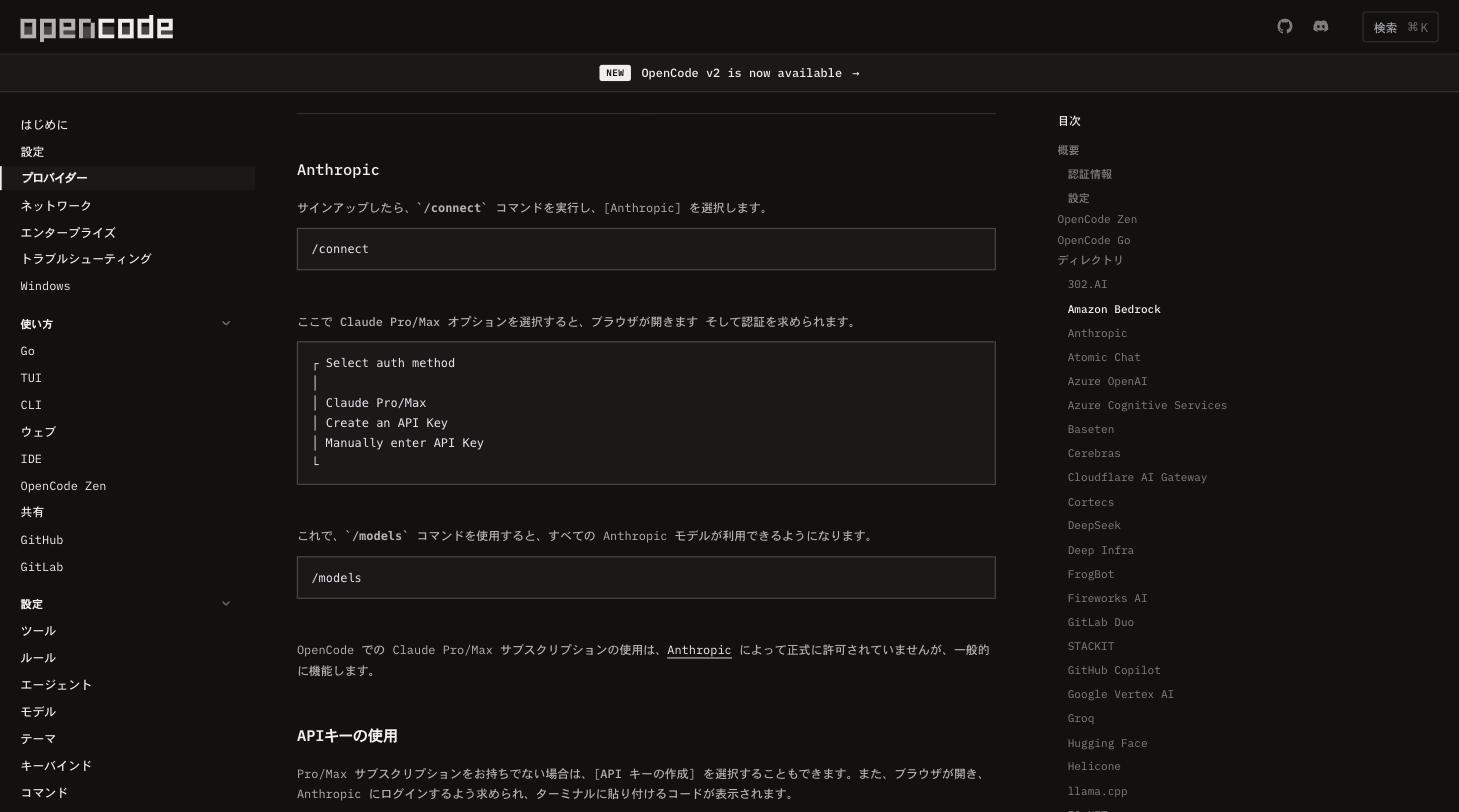Open the モデル sidebar page
1459x812 pixels.
pyautogui.click(x=38, y=712)
